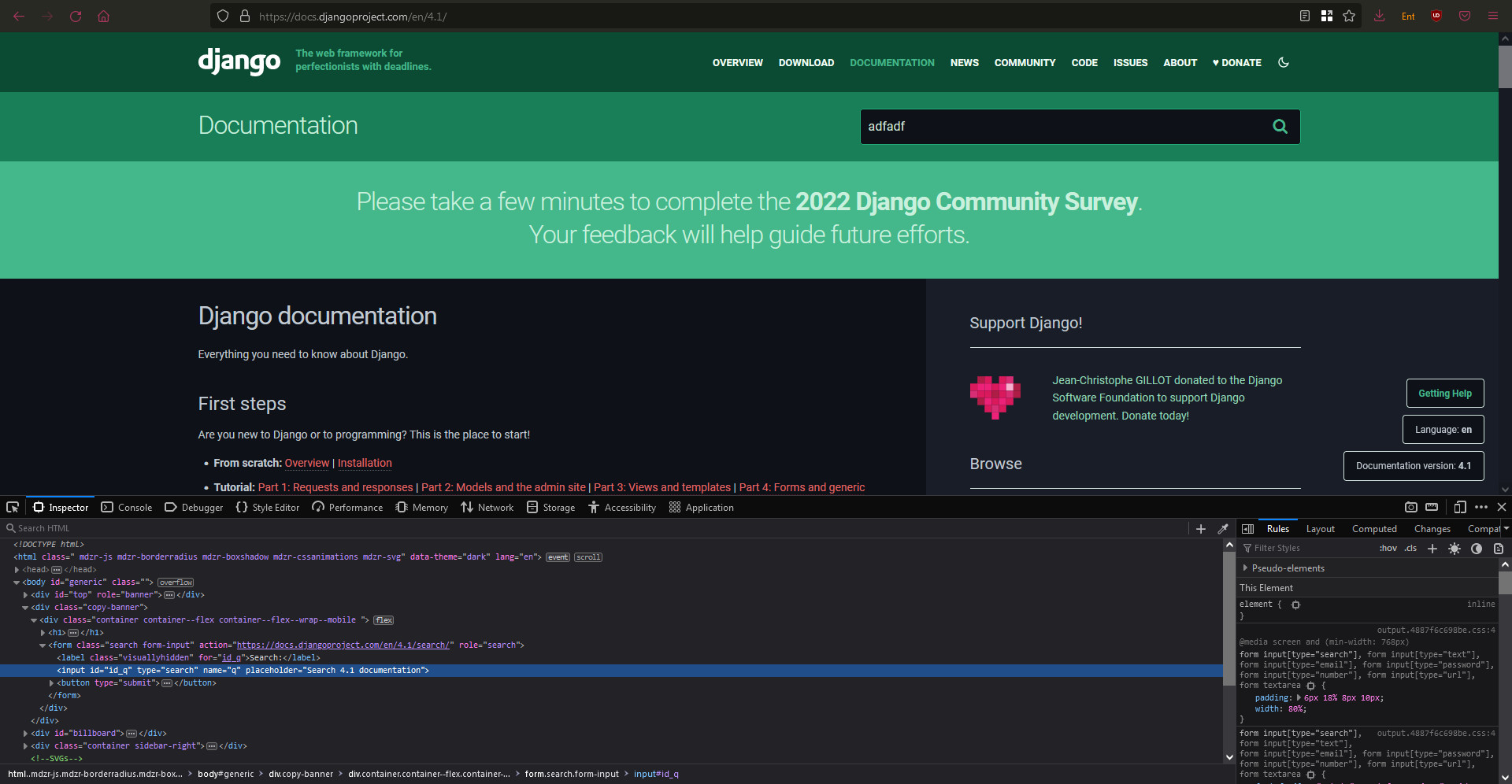Enable light color scheme simulation
1512x784 pixels.
(1454, 548)
